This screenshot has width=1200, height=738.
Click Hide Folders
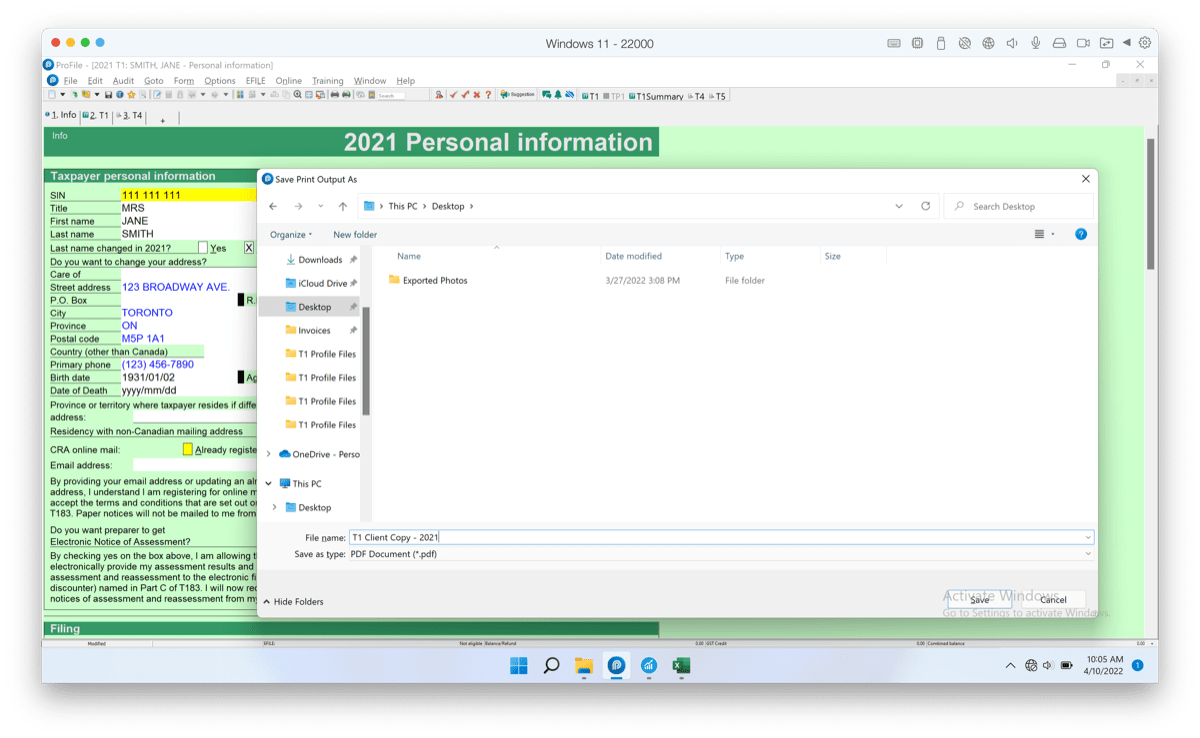tap(293, 602)
